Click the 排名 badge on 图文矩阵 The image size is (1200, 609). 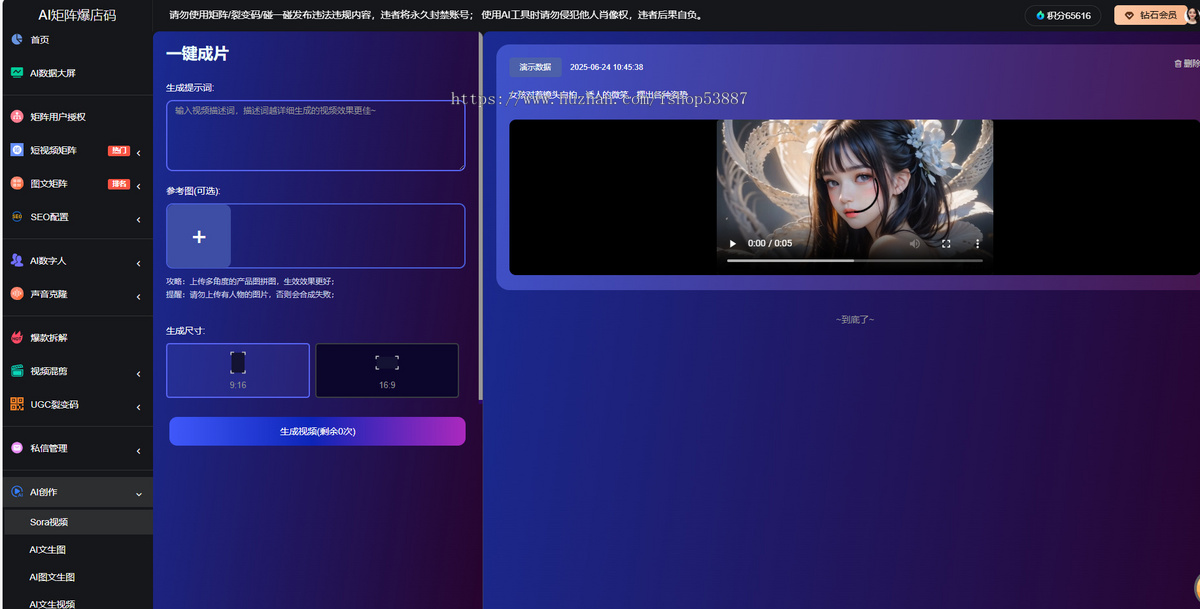point(119,184)
